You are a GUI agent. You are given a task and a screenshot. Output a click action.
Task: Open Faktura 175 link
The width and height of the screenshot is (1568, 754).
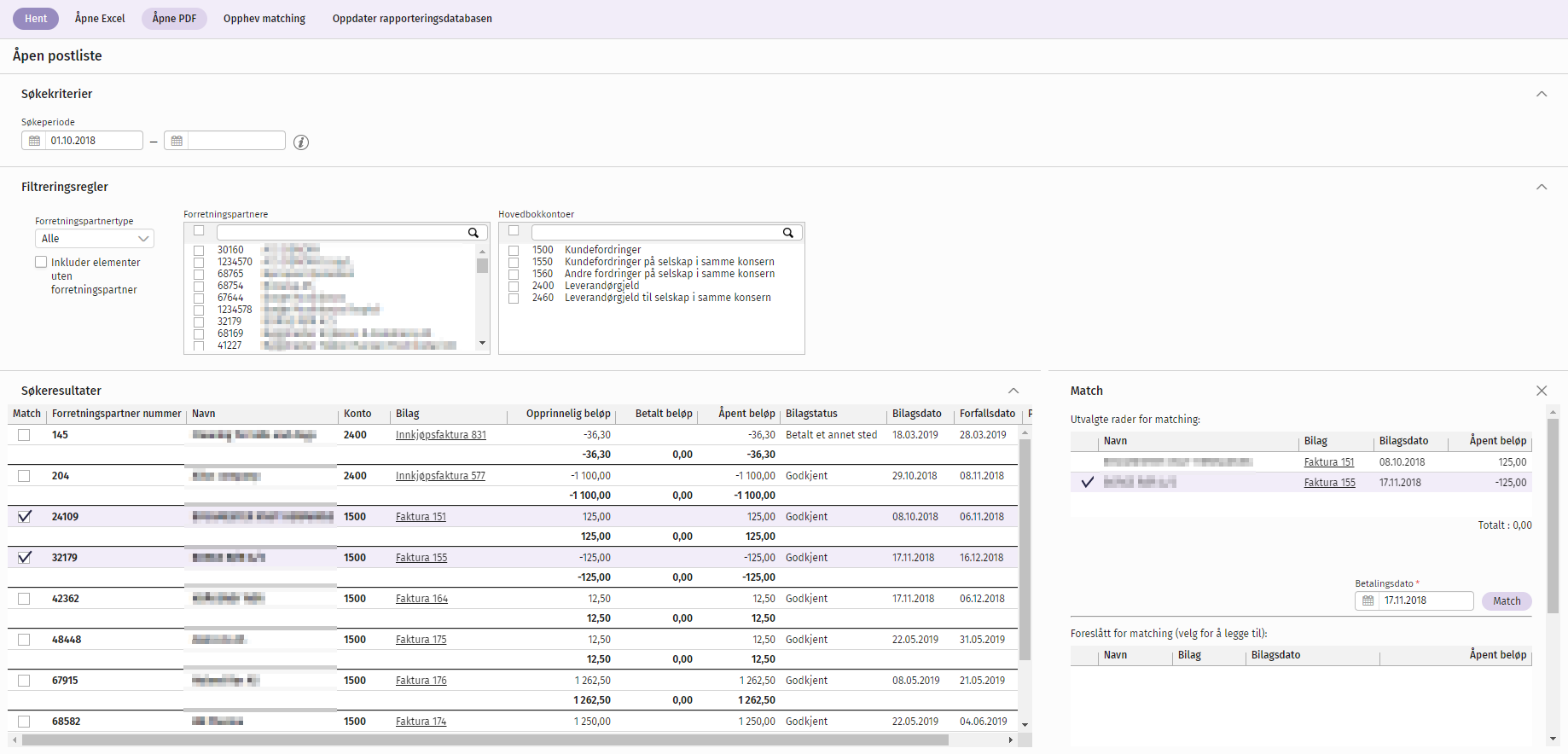(x=421, y=640)
